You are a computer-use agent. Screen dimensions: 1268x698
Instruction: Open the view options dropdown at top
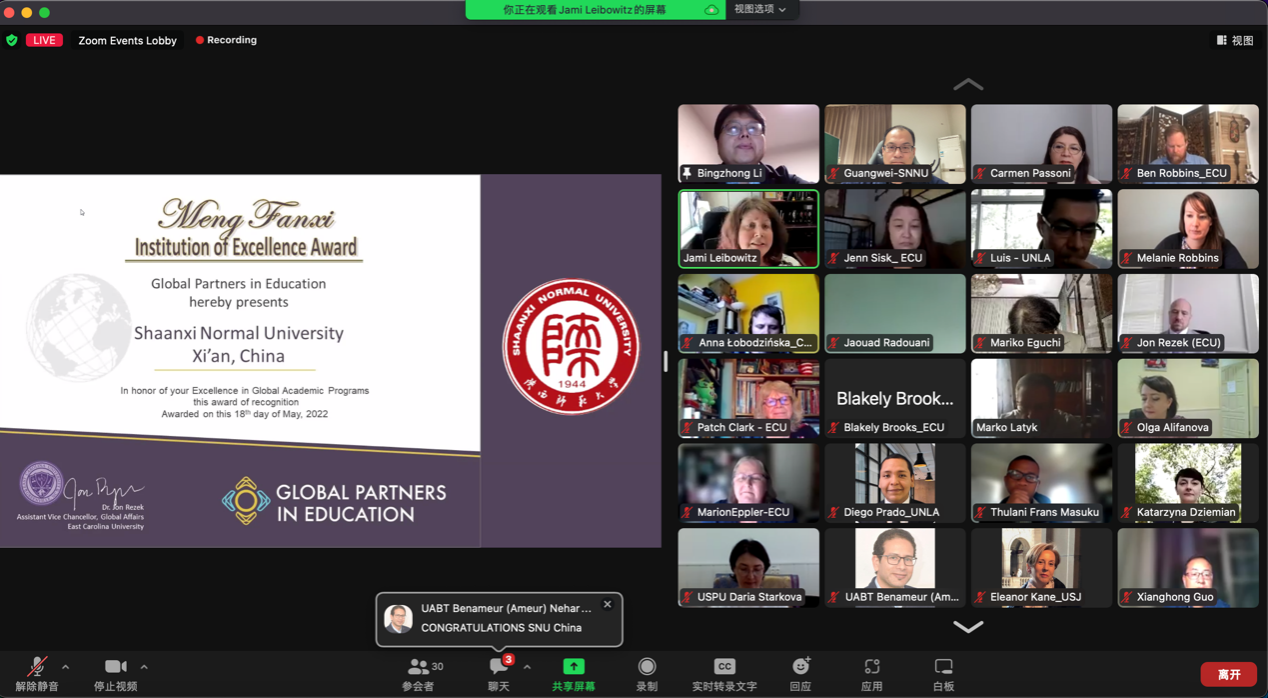(x=760, y=9)
